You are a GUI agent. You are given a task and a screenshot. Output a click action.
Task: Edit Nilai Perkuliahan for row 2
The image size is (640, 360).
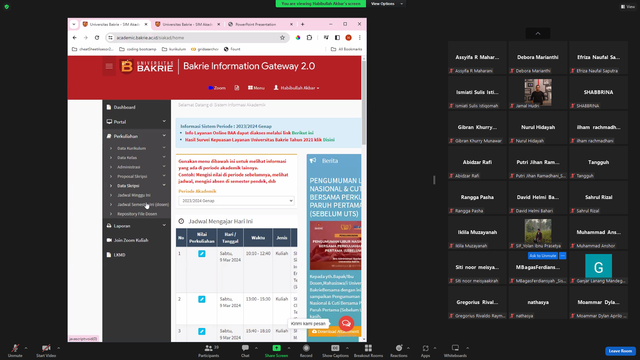[202, 299]
